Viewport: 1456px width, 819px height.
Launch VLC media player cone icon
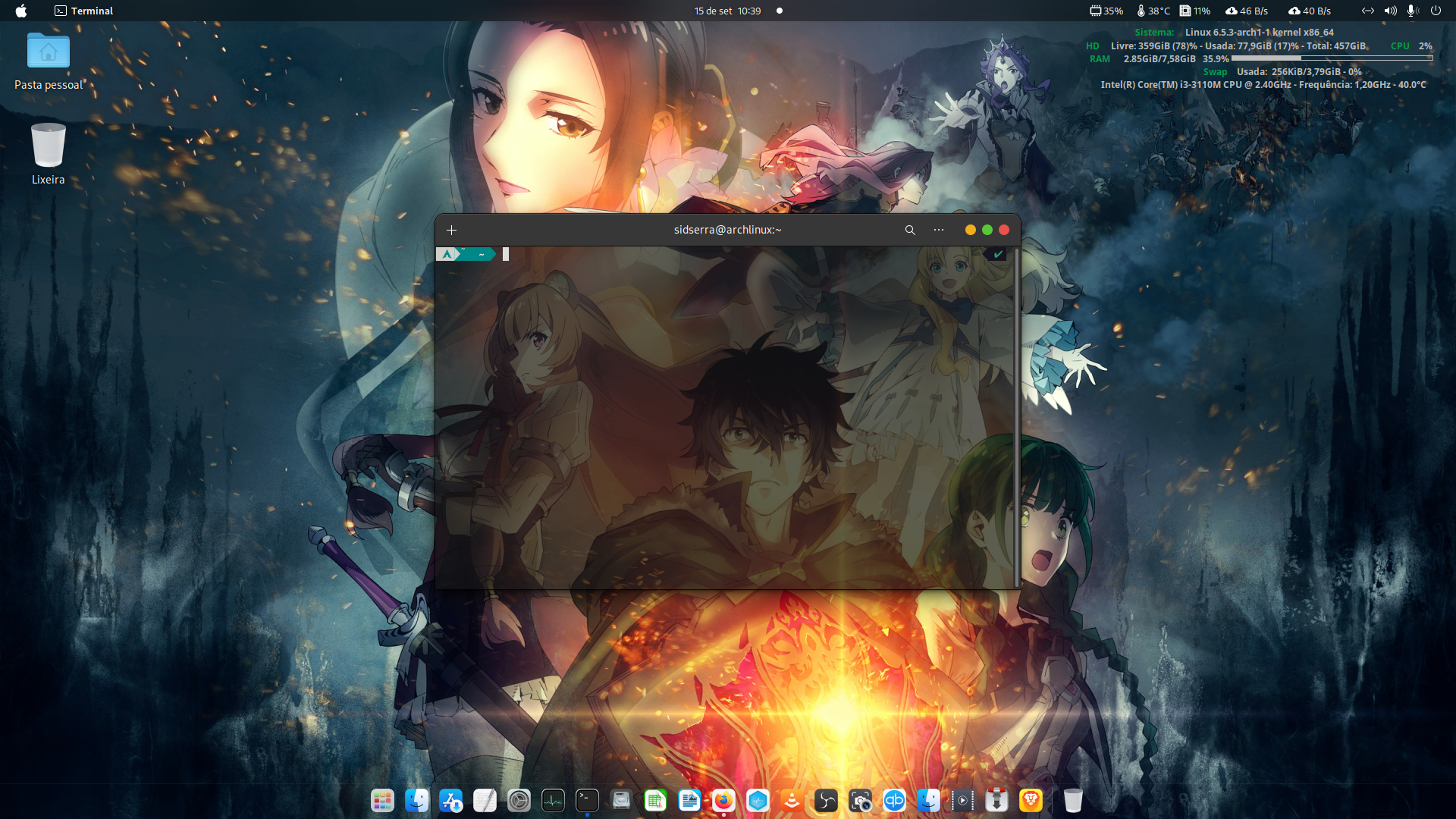[792, 800]
